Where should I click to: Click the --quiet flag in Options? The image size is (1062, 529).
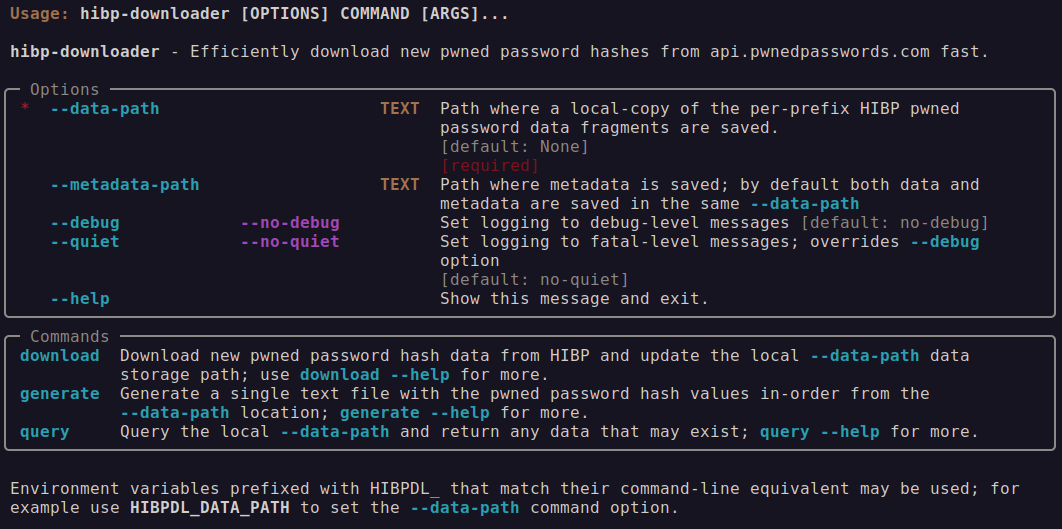coord(85,241)
